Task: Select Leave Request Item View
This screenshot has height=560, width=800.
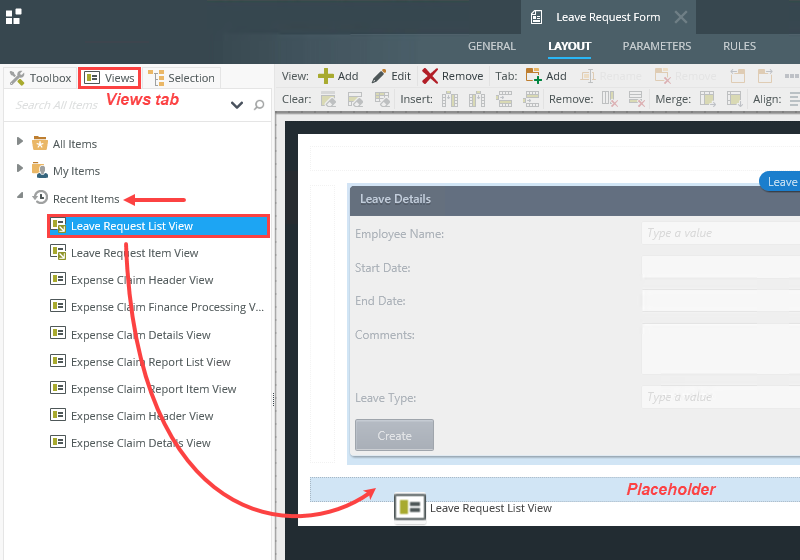Action: coord(134,253)
